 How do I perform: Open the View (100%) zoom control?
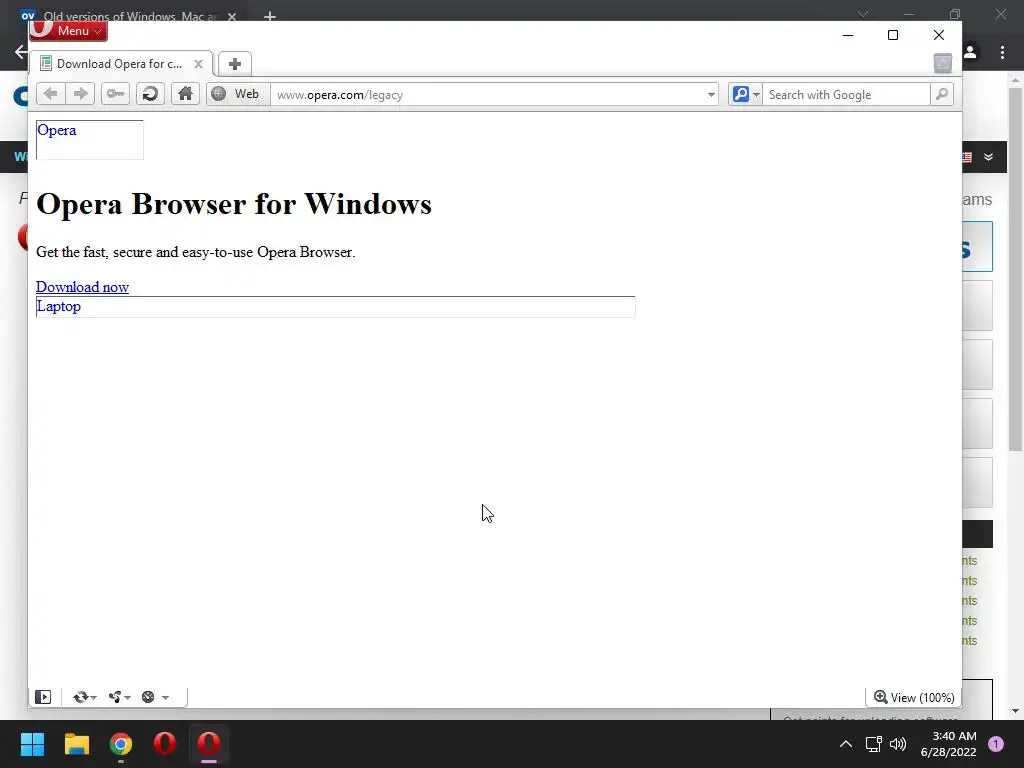[914, 697]
